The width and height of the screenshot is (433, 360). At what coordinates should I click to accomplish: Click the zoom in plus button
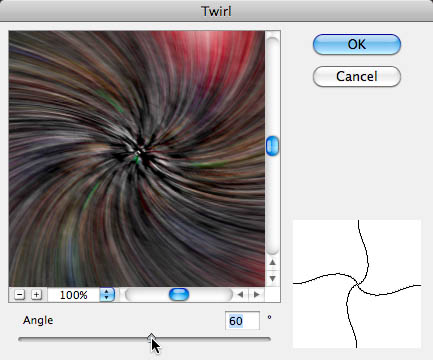(36, 295)
